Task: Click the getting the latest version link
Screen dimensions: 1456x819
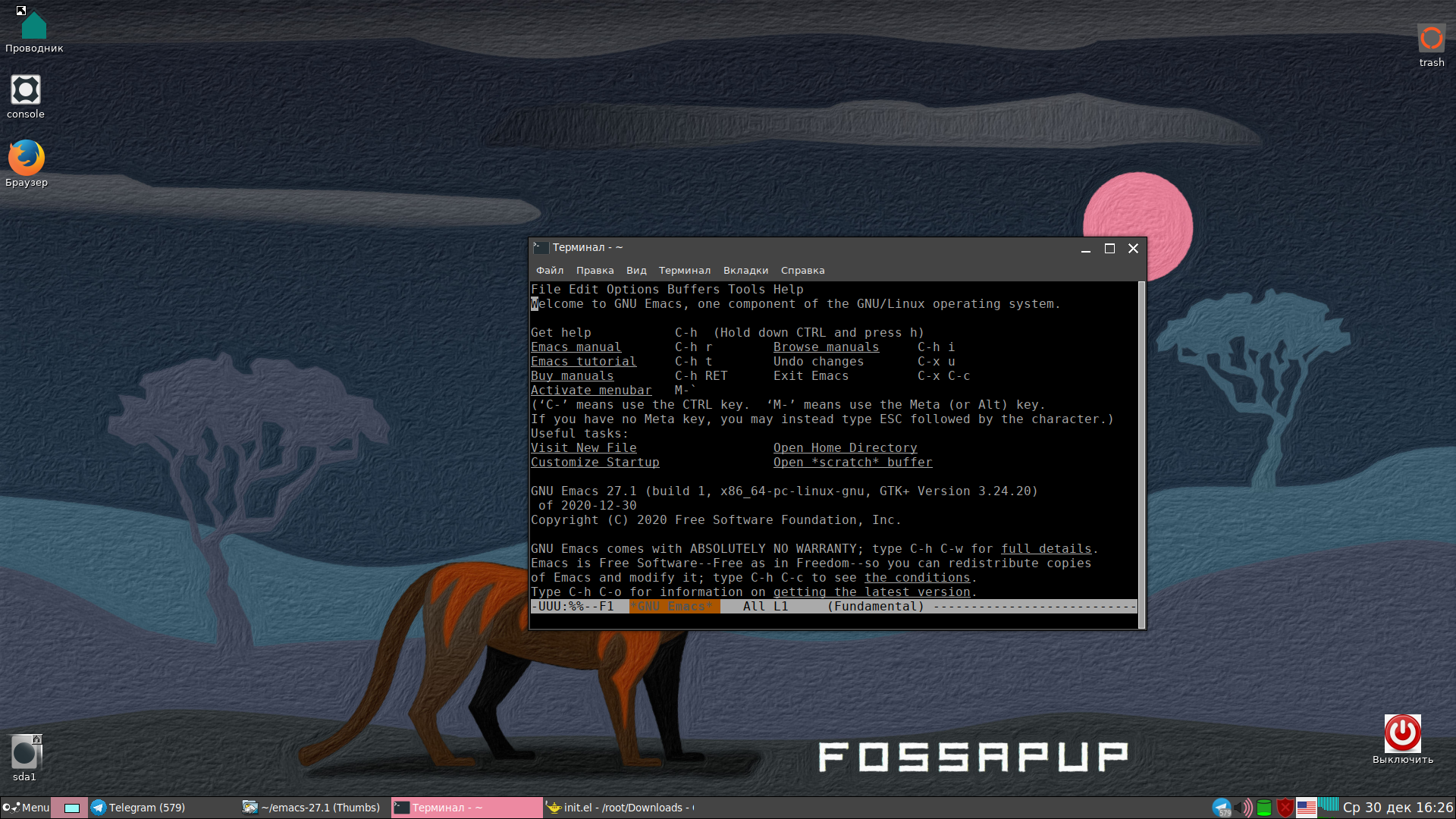Action: 871,592
